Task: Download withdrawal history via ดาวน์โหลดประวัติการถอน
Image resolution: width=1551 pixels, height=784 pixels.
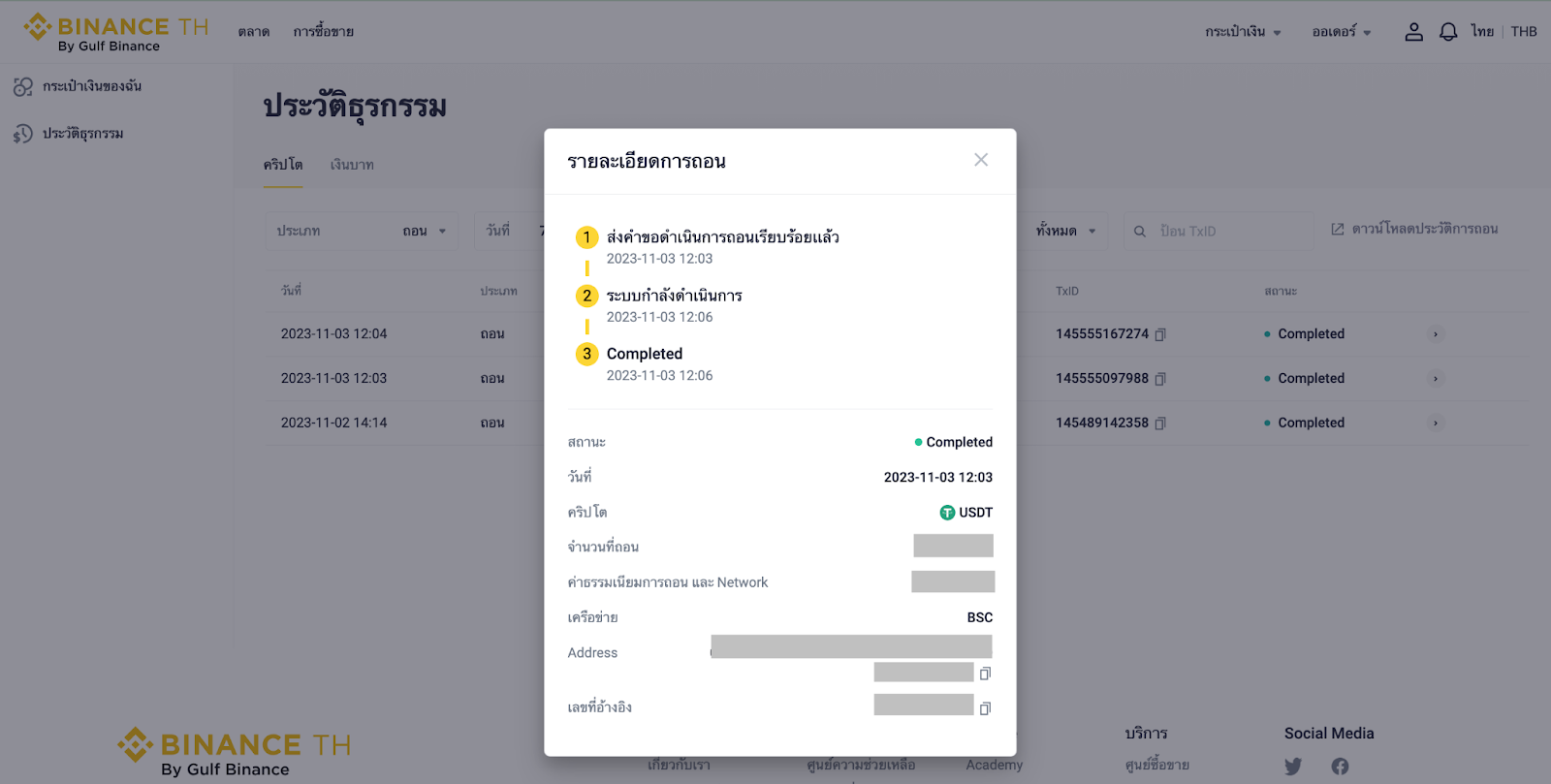Action: point(1414,229)
